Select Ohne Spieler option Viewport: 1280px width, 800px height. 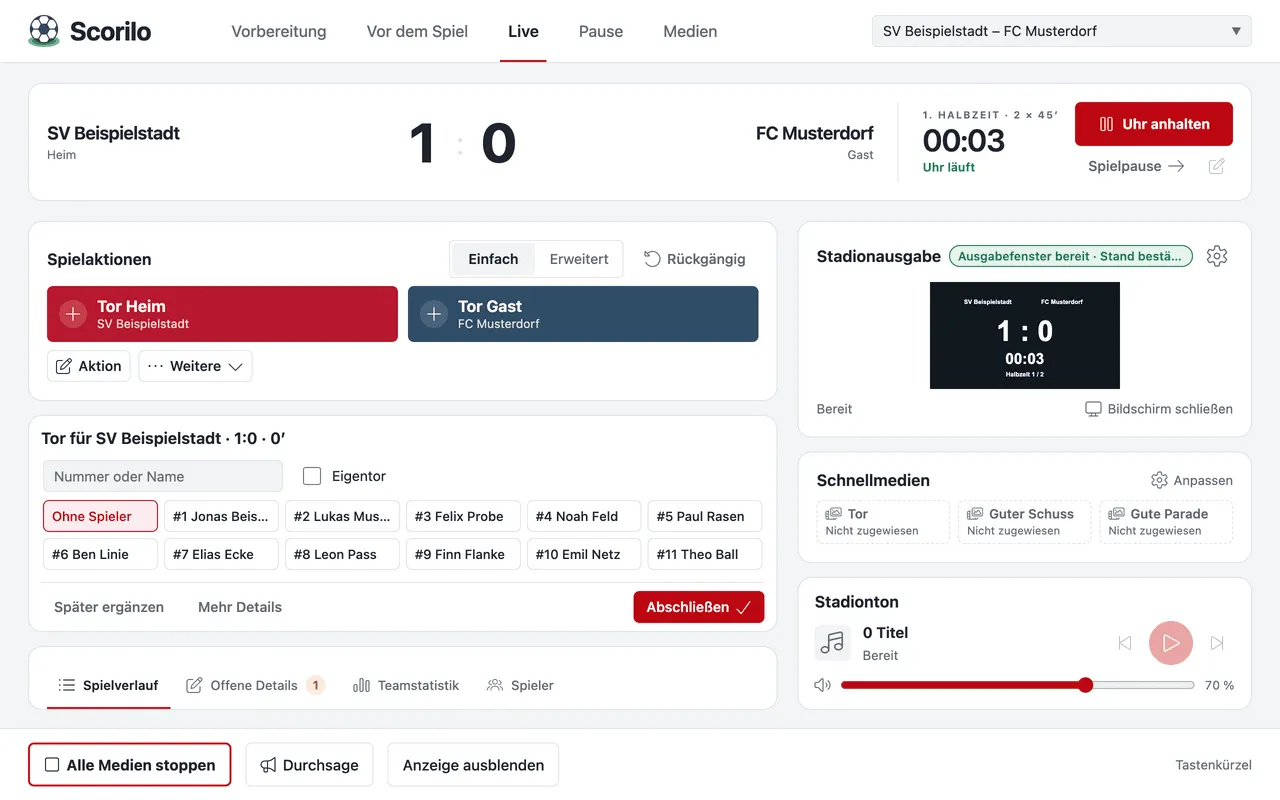pyautogui.click(x=100, y=516)
